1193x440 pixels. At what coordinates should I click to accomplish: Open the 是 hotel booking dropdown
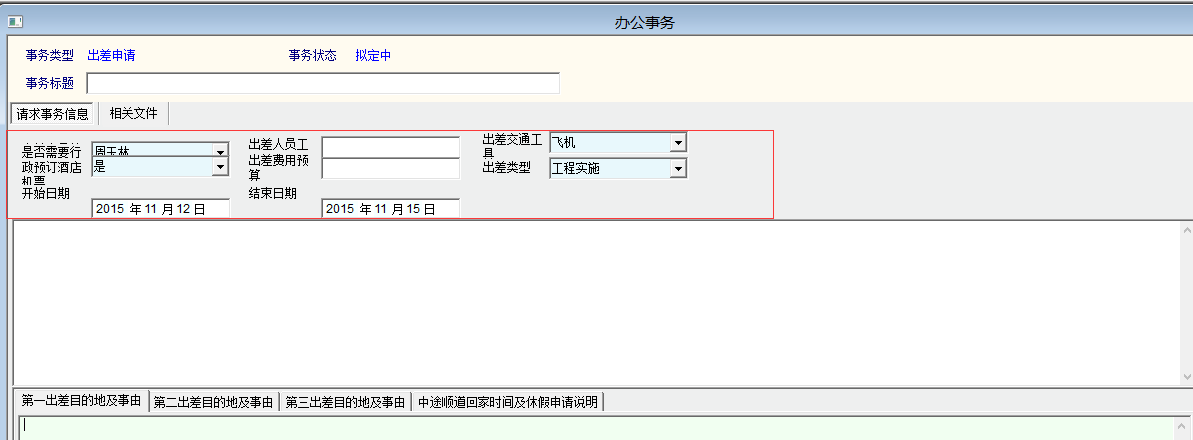[220, 167]
